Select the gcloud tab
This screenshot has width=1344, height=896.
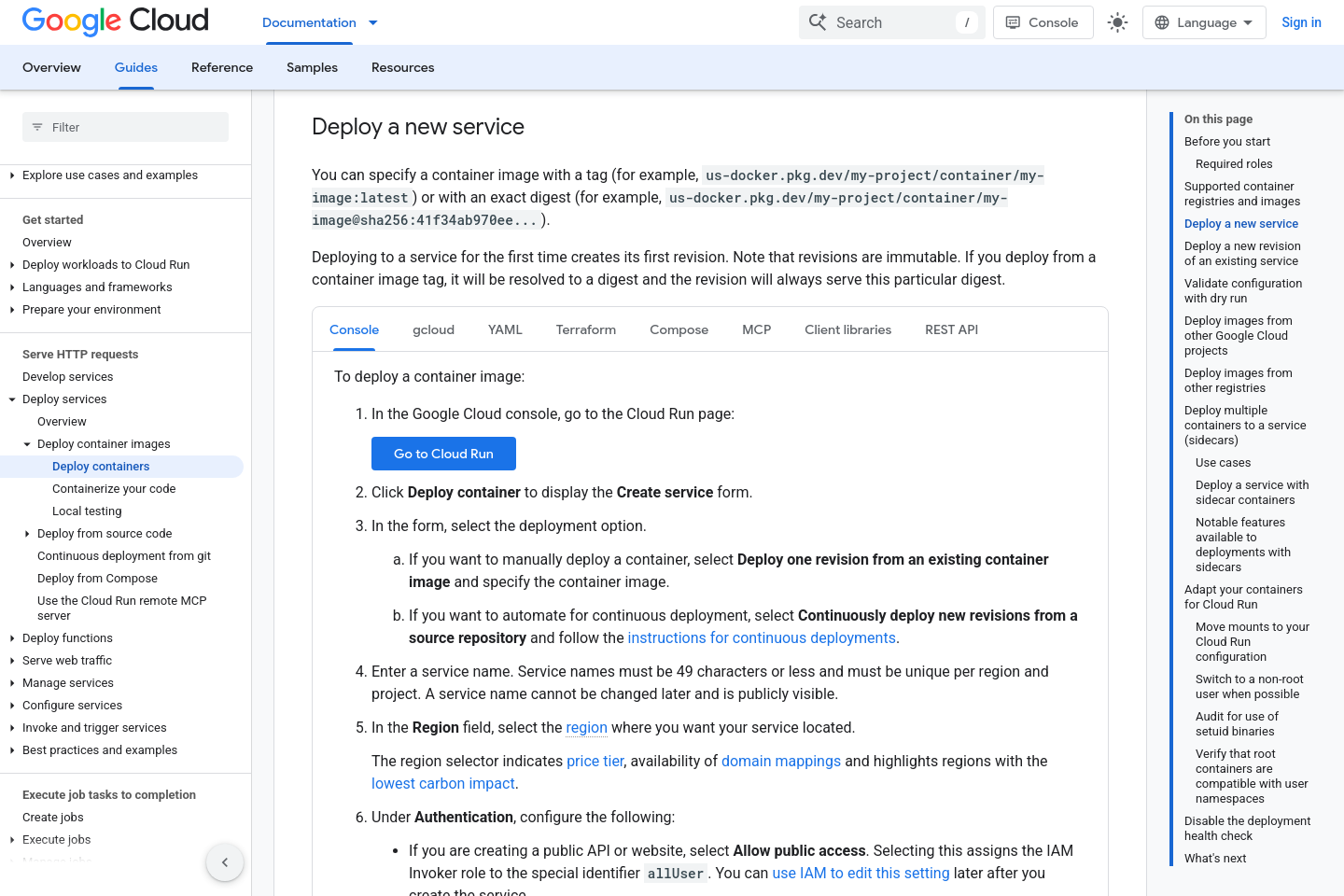433,329
